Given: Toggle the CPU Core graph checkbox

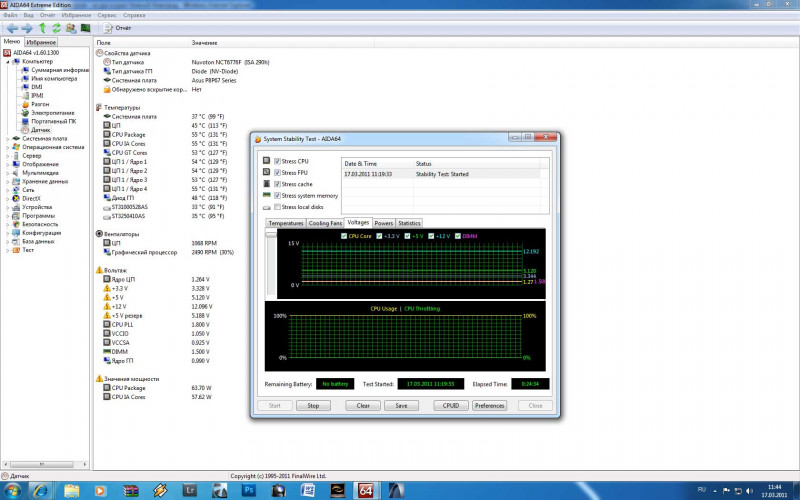Looking at the screenshot, I should (x=344, y=236).
